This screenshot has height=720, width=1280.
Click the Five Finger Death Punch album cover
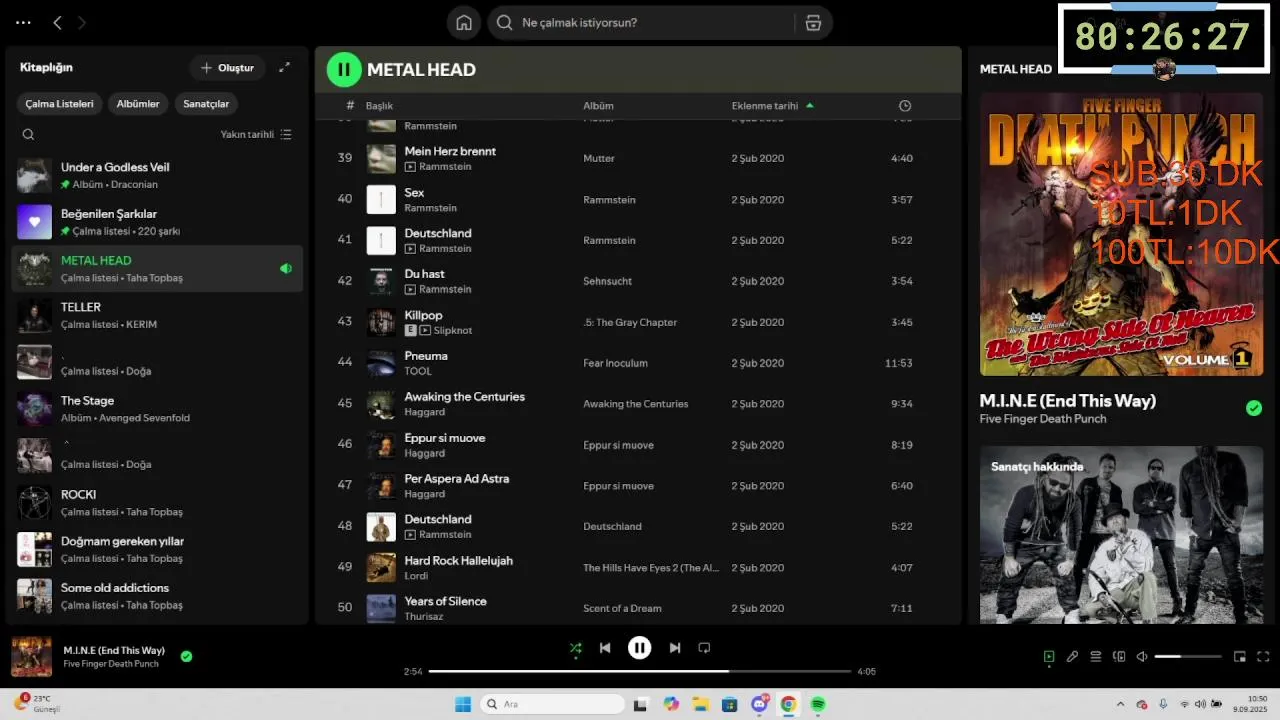click(1121, 234)
